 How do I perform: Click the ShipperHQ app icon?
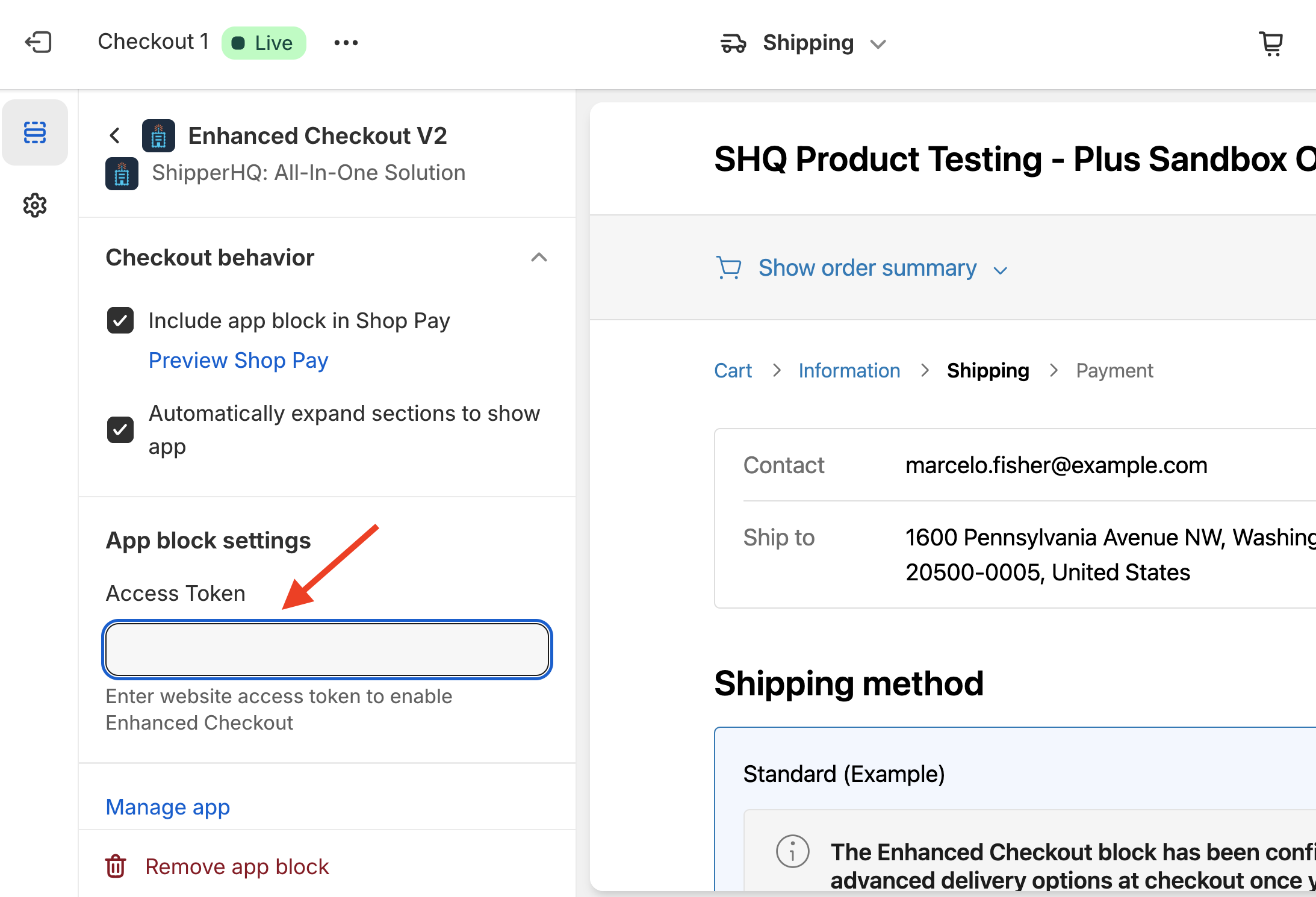pyautogui.click(x=122, y=173)
